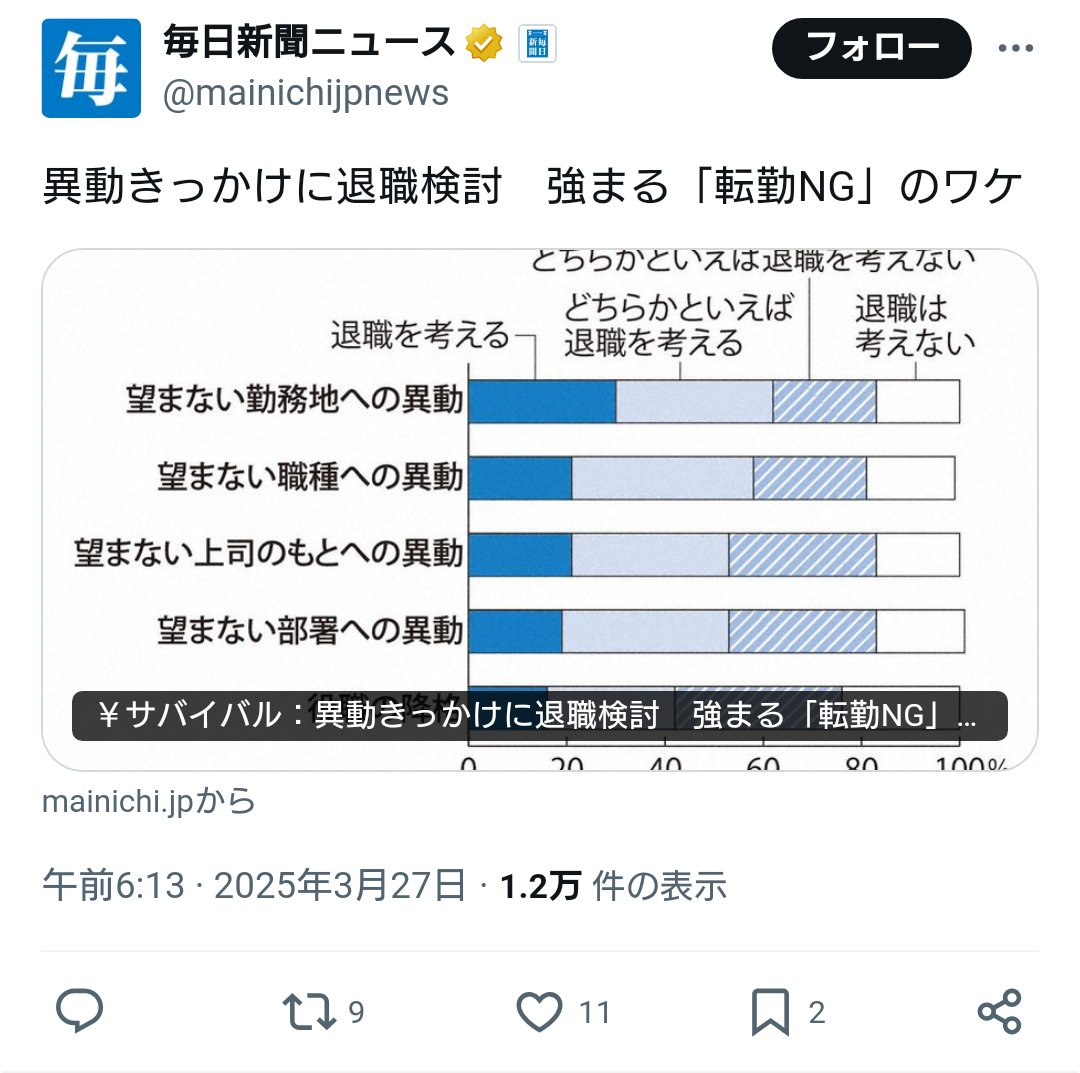
Task: Click the ¥サバイバル article caption overlay
Action: [540, 716]
